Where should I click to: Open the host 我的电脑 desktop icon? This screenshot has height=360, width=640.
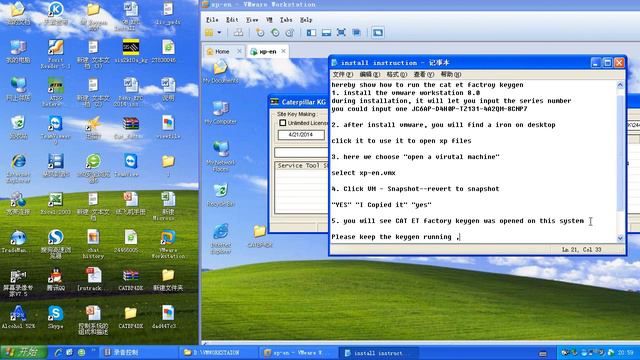[18, 51]
